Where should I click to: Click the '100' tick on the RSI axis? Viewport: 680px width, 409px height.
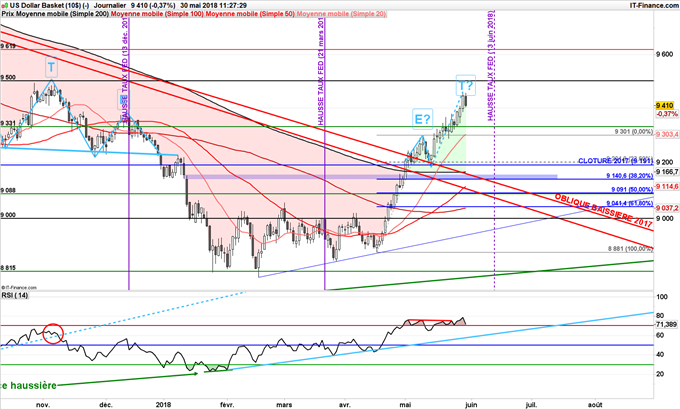point(662,297)
